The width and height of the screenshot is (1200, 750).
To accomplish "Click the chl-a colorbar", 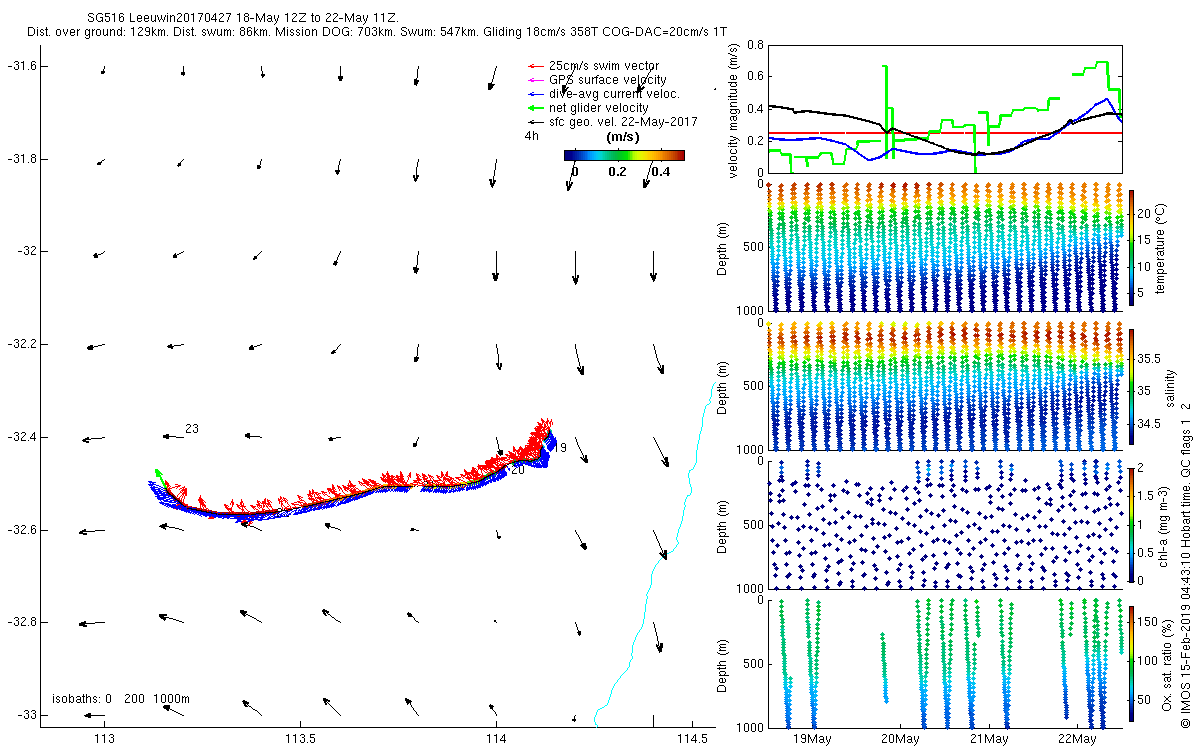I will 1133,523.
